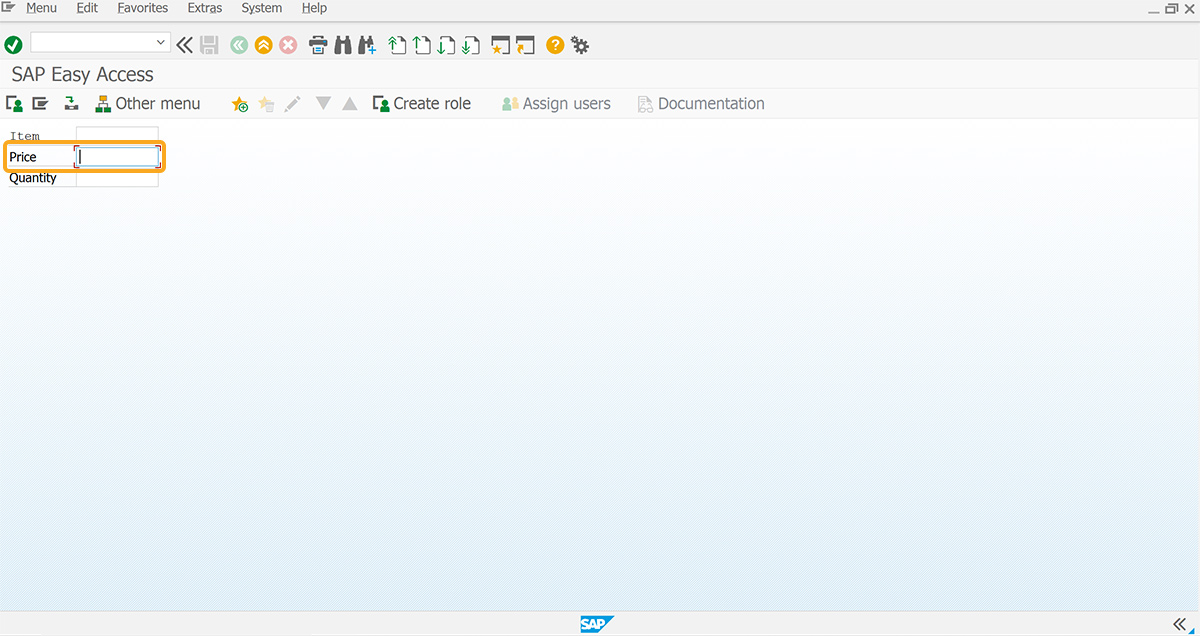Go to Last Page icon
1200x636 pixels.
[471, 45]
